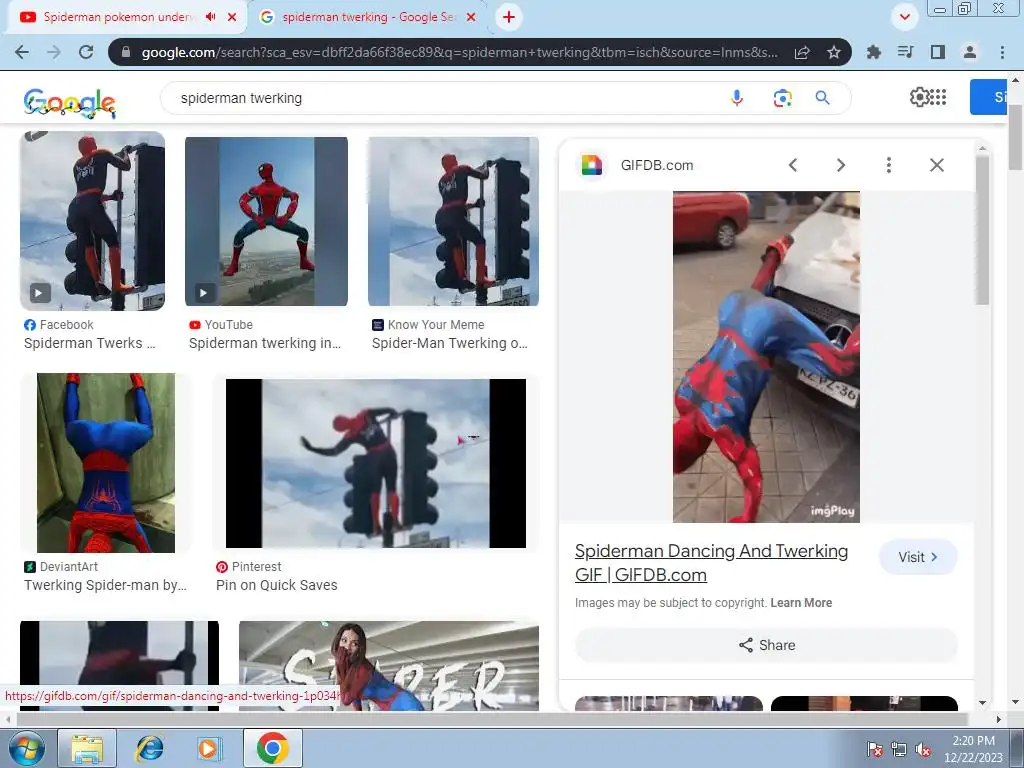Click the Share button
The height and width of the screenshot is (768, 1024).
pyautogui.click(x=767, y=645)
